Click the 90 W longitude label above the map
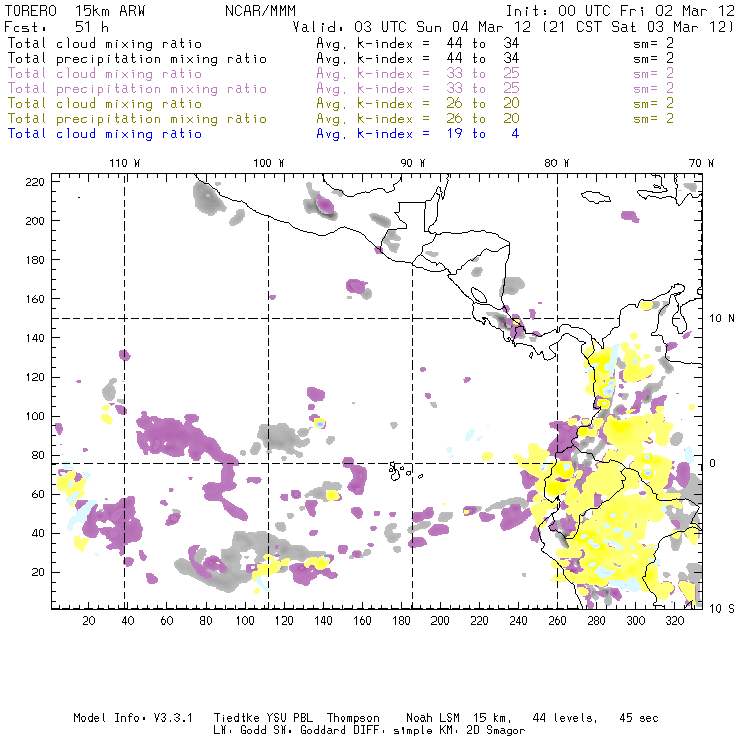This screenshot has height=740, width=740. click(x=413, y=163)
